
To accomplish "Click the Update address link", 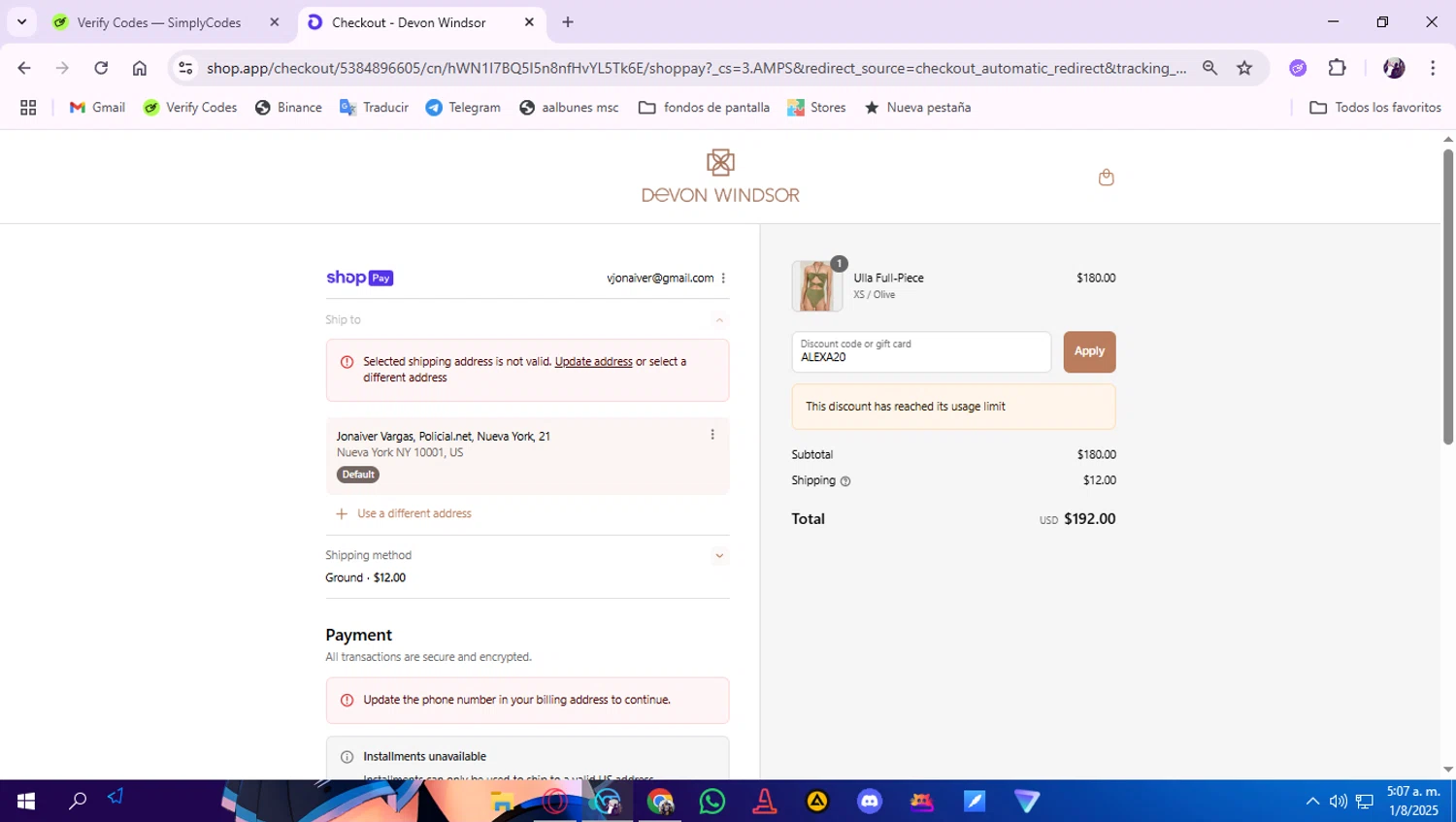I will click(x=593, y=362).
